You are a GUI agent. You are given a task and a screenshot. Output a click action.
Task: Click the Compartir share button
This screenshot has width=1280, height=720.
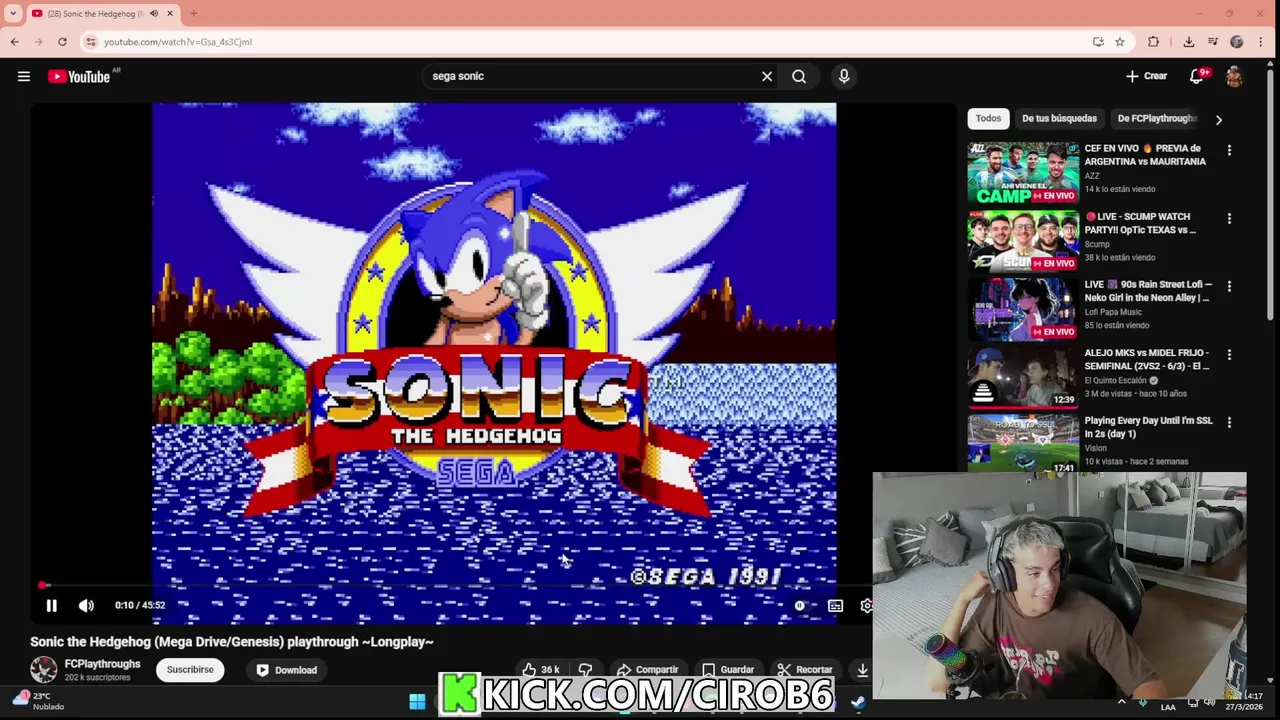(x=648, y=670)
